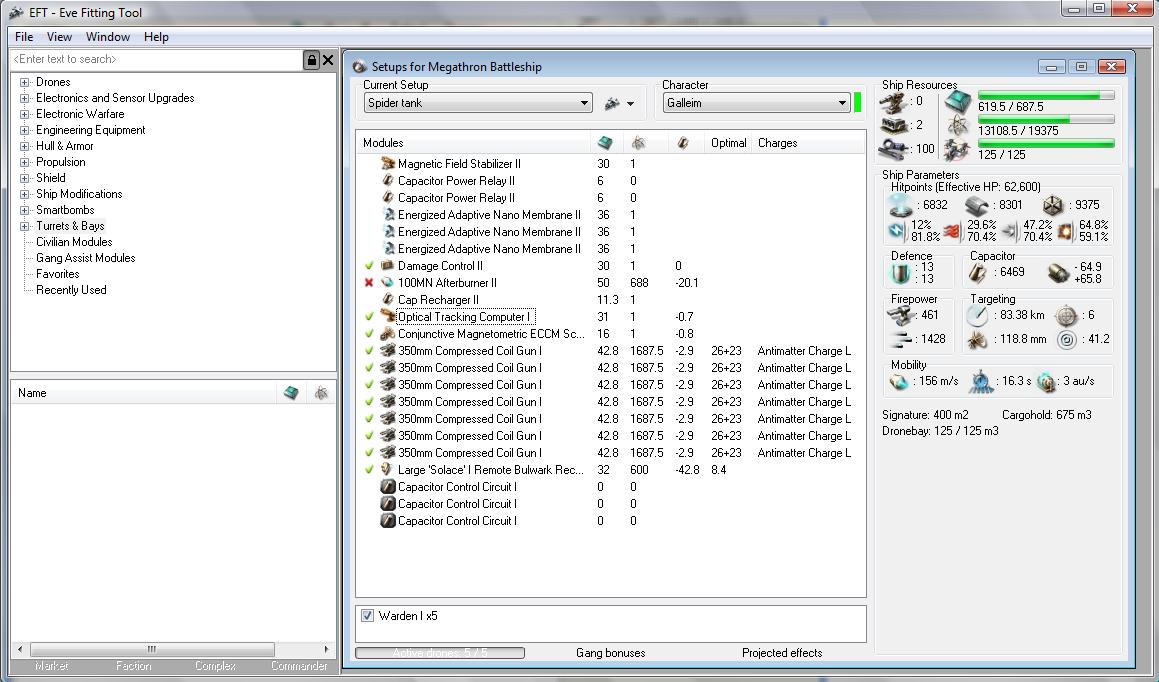Click the capacitor column header icon in Modules

click(682, 143)
